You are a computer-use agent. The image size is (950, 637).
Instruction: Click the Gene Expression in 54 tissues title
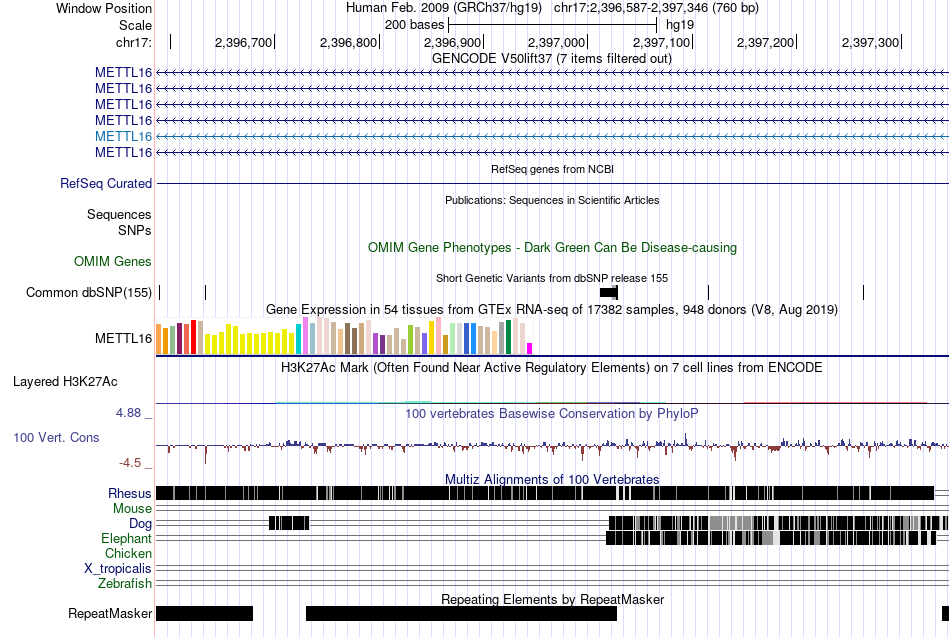tap(552, 310)
